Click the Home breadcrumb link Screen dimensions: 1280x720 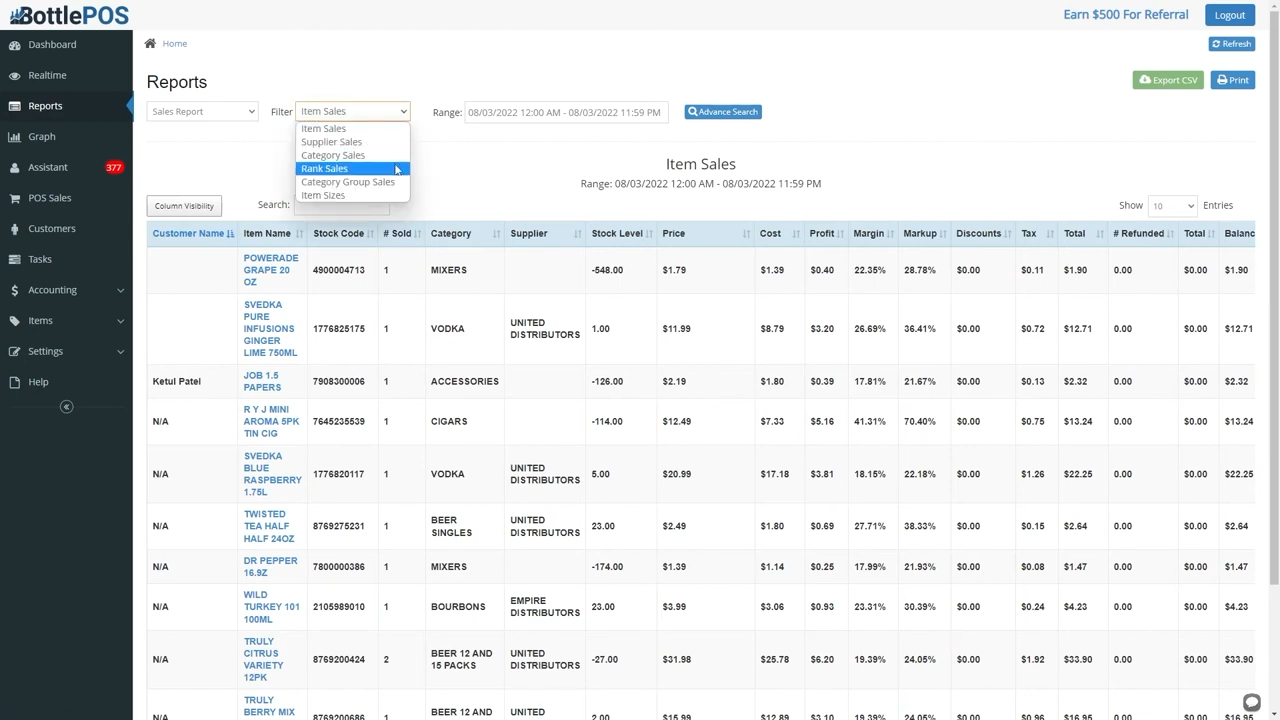[x=175, y=44]
